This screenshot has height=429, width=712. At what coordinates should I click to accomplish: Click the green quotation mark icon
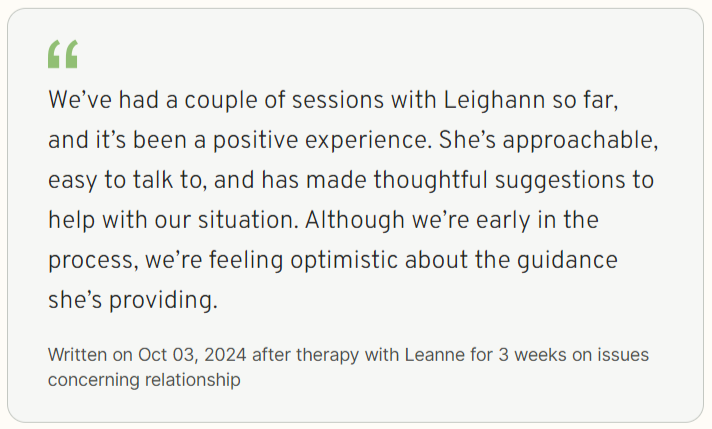tap(63, 54)
